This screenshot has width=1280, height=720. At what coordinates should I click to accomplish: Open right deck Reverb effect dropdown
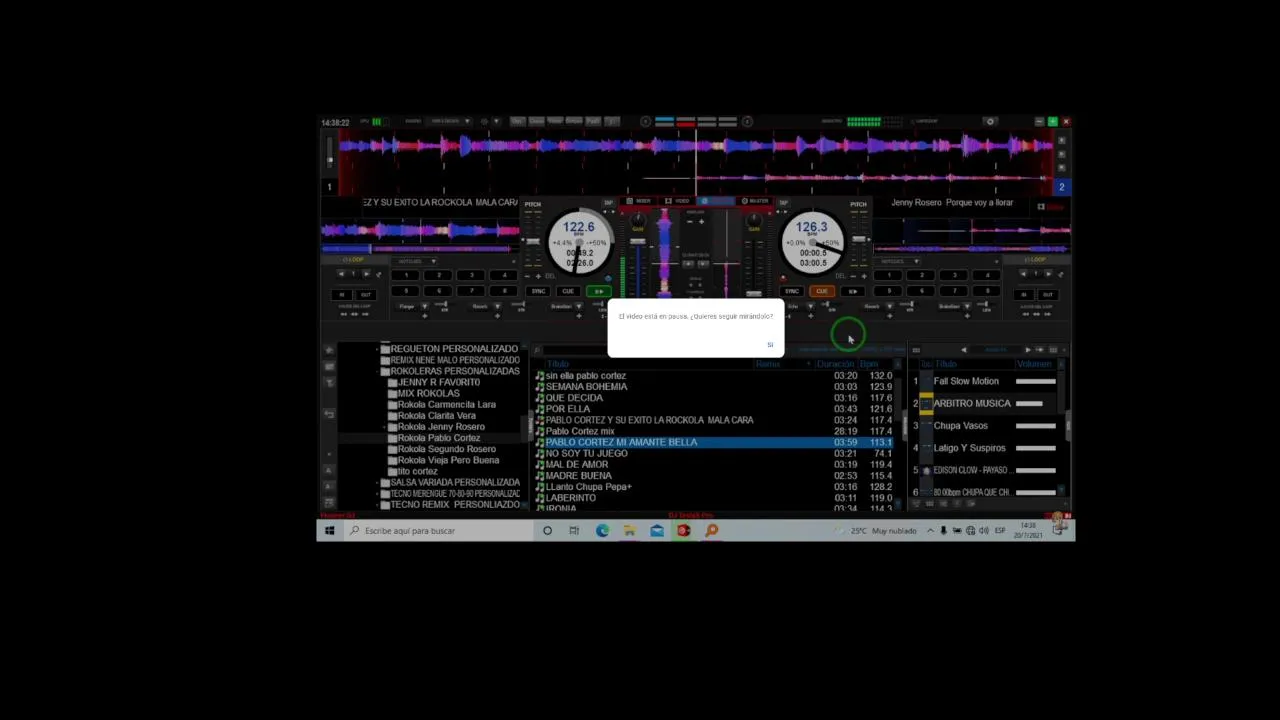point(890,307)
